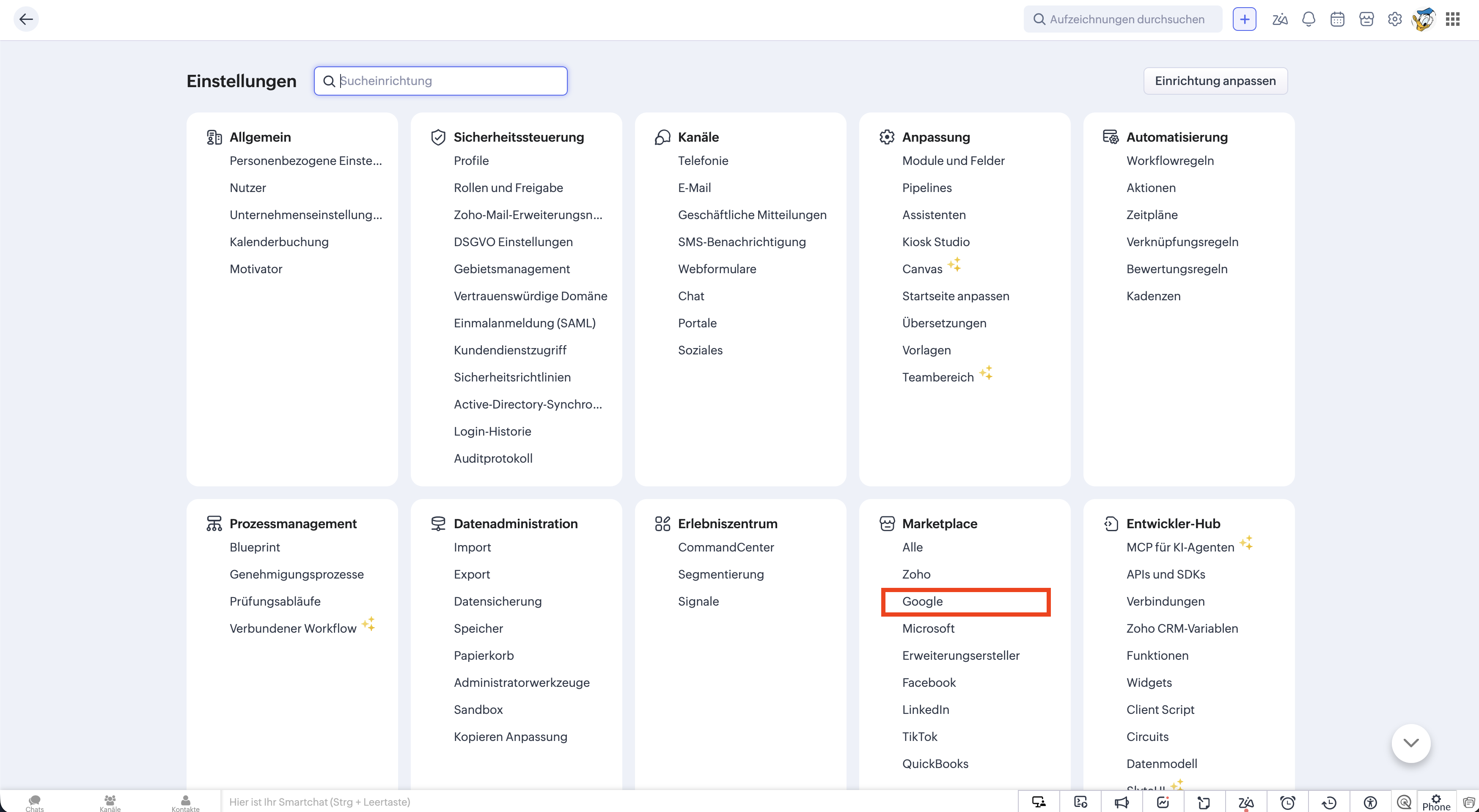Open the calendar icon in the header
The image size is (1479, 812).
click(1337, 19)
